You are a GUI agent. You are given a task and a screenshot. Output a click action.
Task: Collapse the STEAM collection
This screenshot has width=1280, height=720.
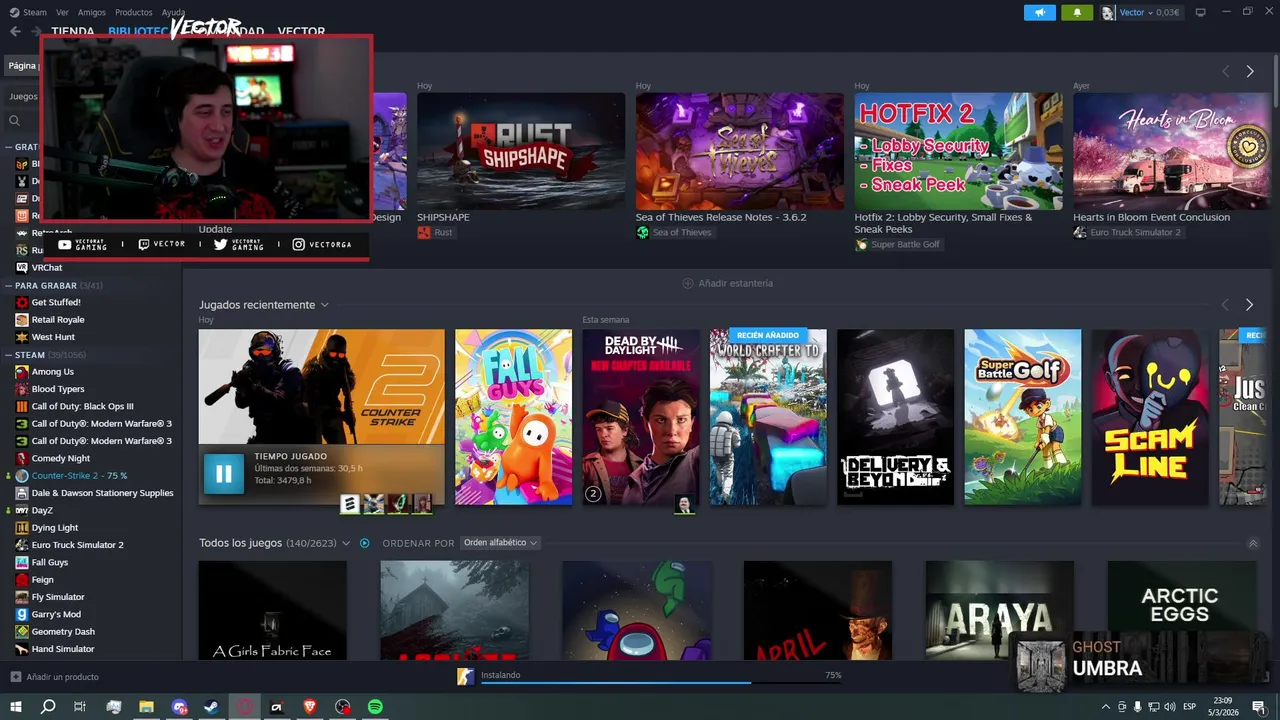9,355
